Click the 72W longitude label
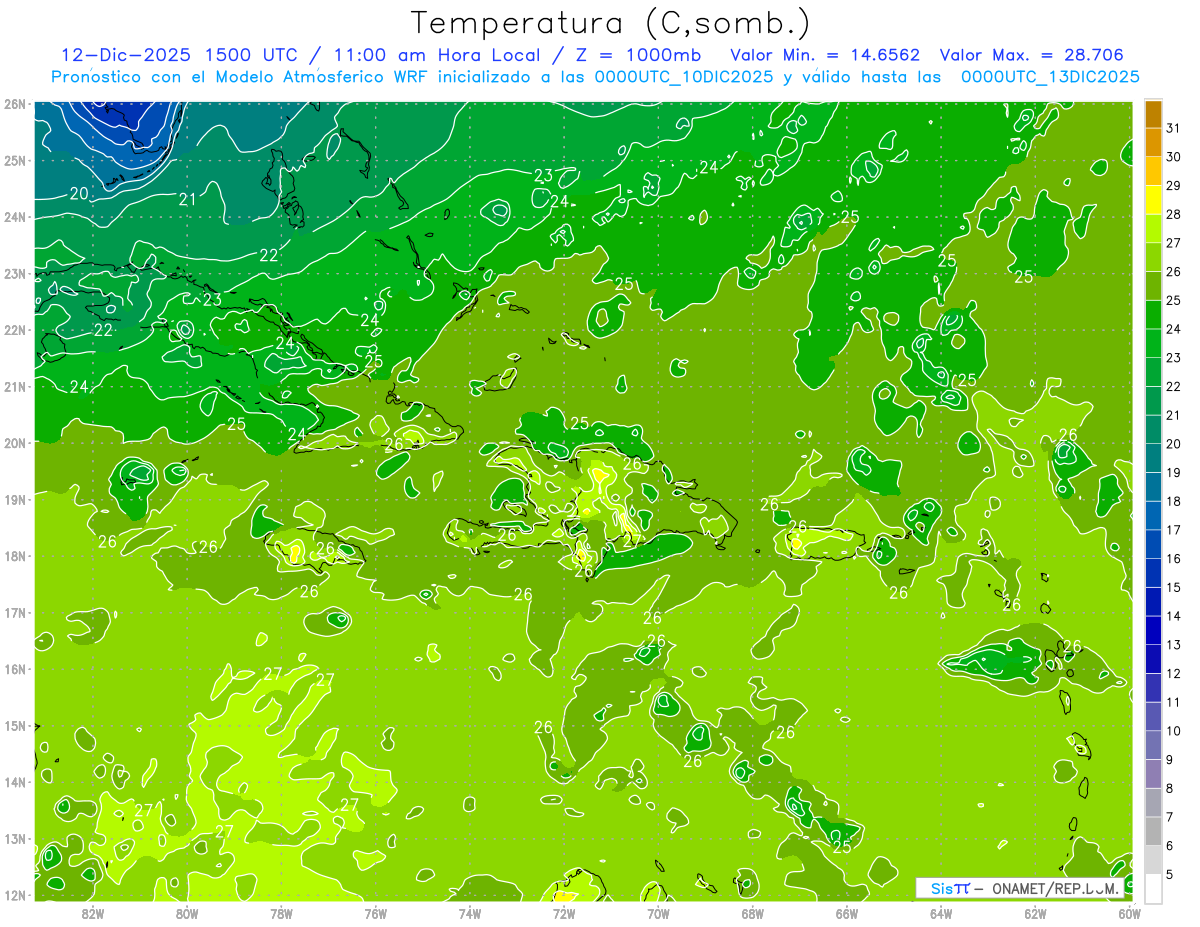1200x927 pixels. tap(564, 914)
